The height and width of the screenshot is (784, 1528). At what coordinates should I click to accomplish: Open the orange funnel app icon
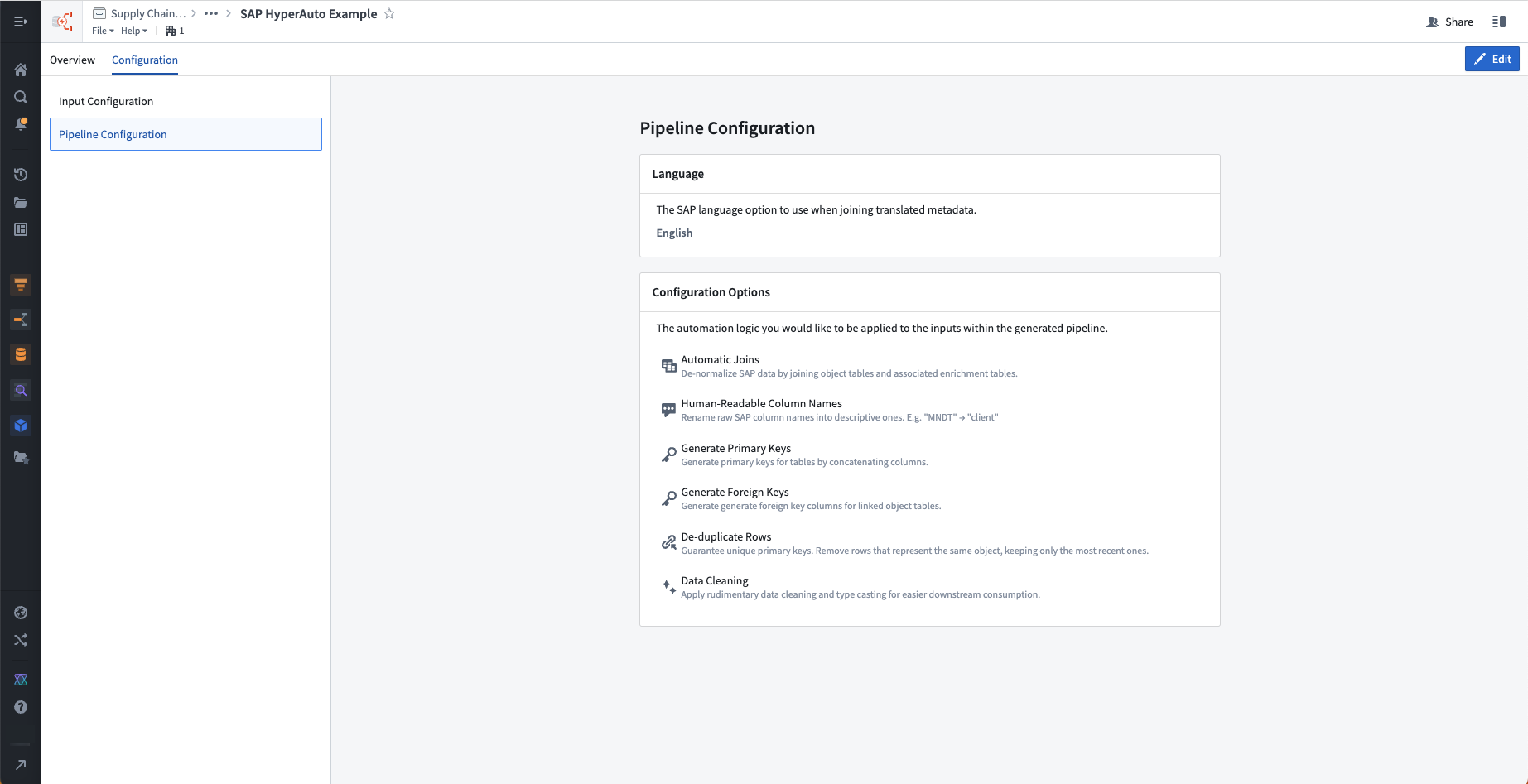(x=21, y=285)
